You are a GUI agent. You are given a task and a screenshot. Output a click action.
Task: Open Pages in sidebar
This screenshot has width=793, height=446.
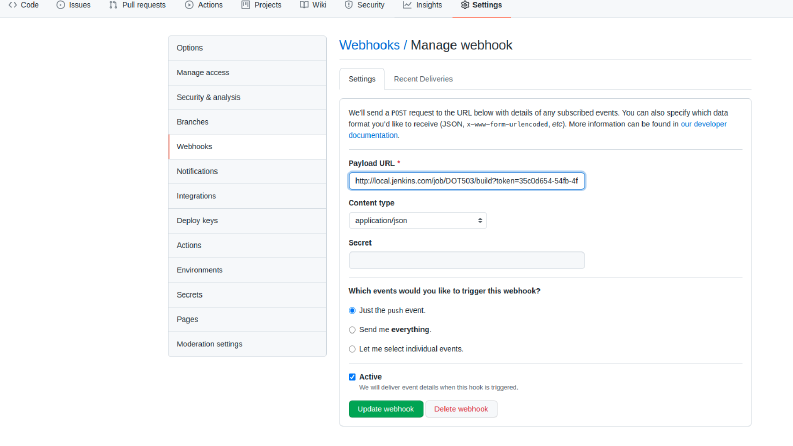click(x=247, y=320)
